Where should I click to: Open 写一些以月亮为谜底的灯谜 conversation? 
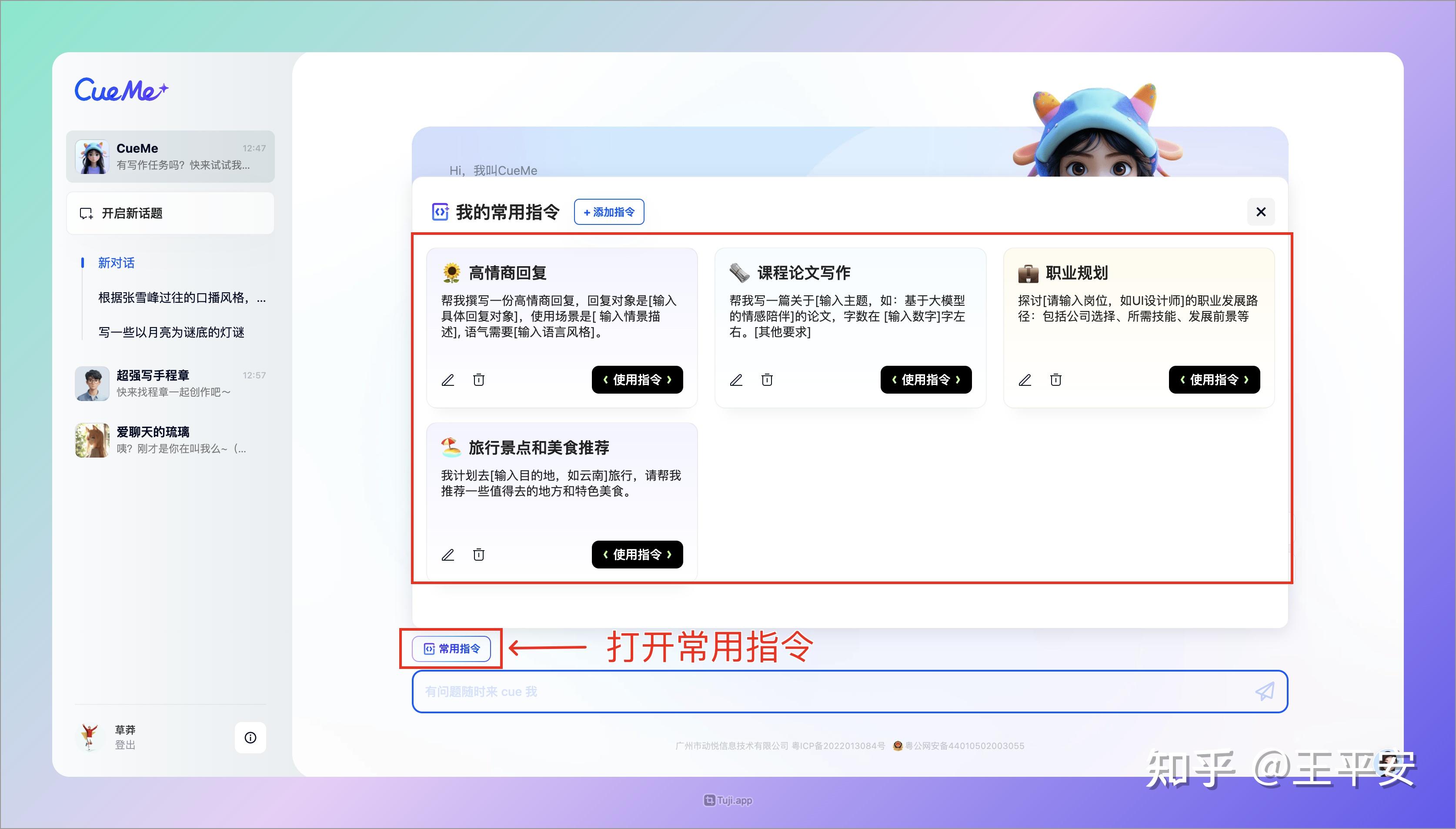171,332
